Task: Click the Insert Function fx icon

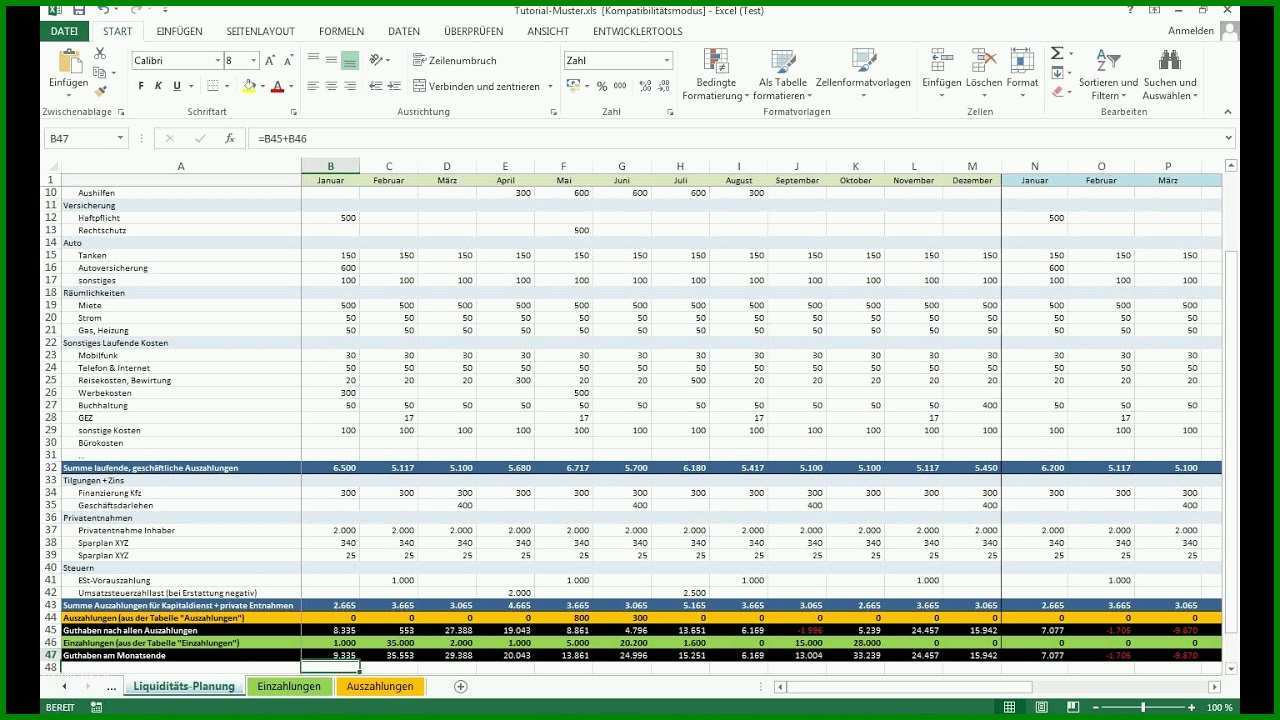Action: [x=230, y=139]
